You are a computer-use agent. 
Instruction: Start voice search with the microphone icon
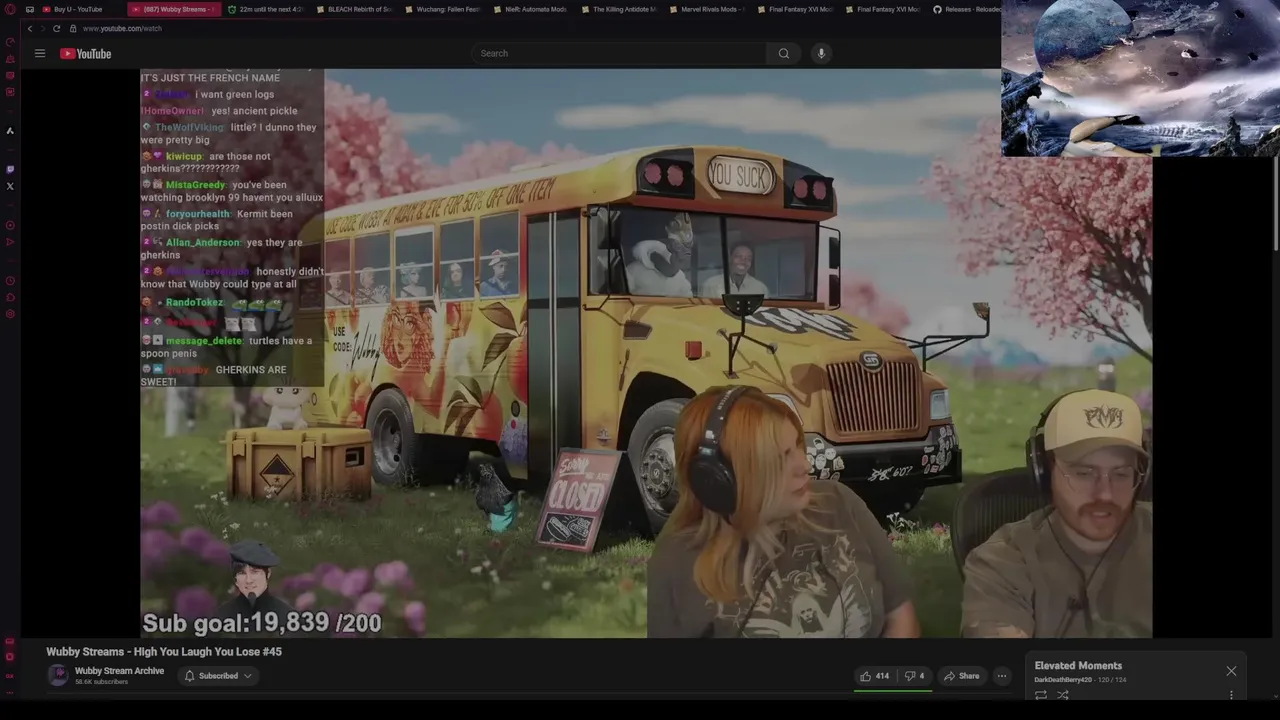coord(821,53)
